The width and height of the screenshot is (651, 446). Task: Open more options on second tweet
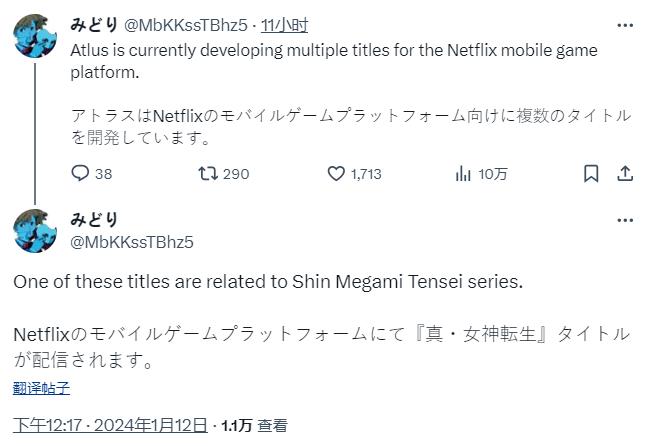(626, 219)
